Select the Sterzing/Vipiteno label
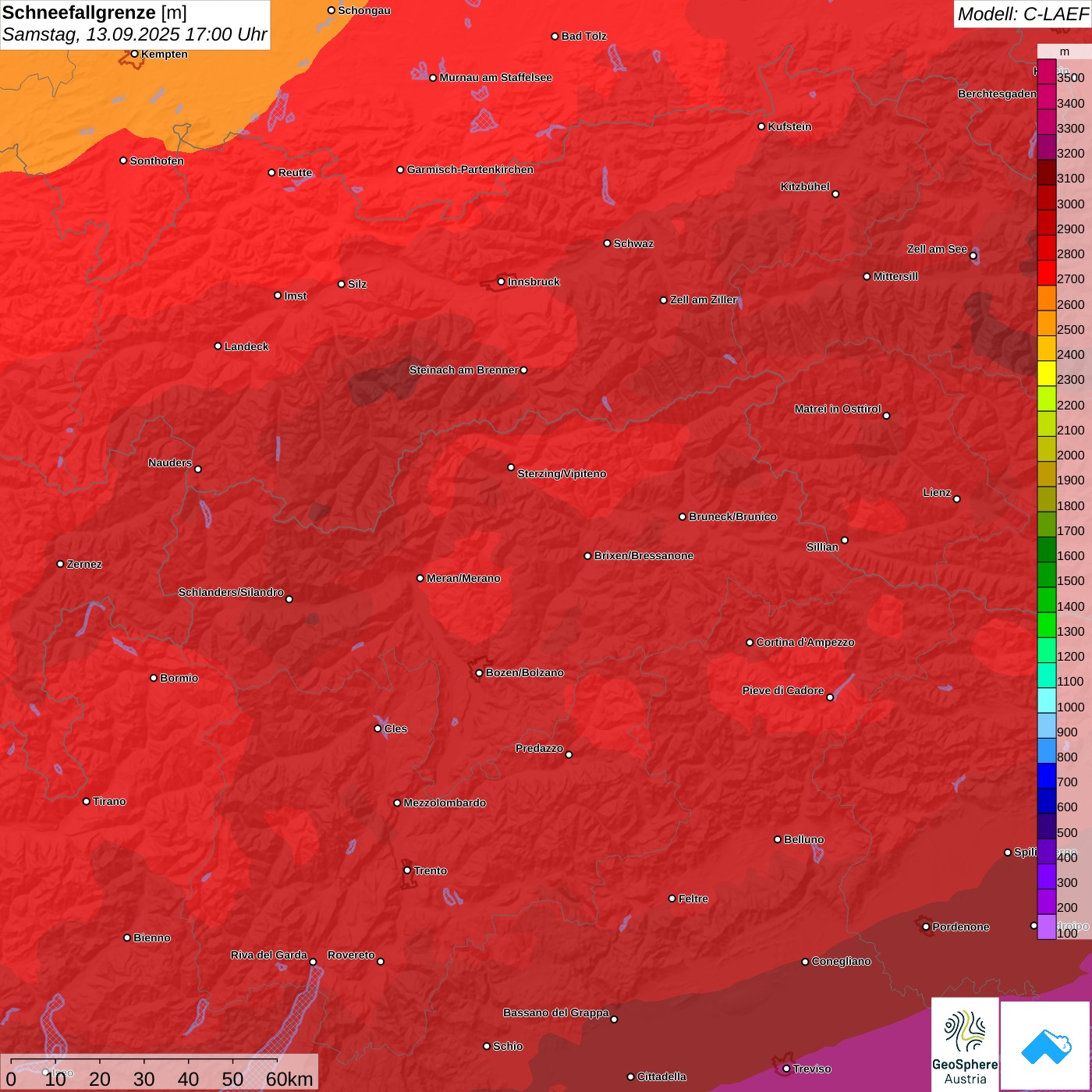The height and width of the screenshot is (1092, 1092). [x=562, y=473]
